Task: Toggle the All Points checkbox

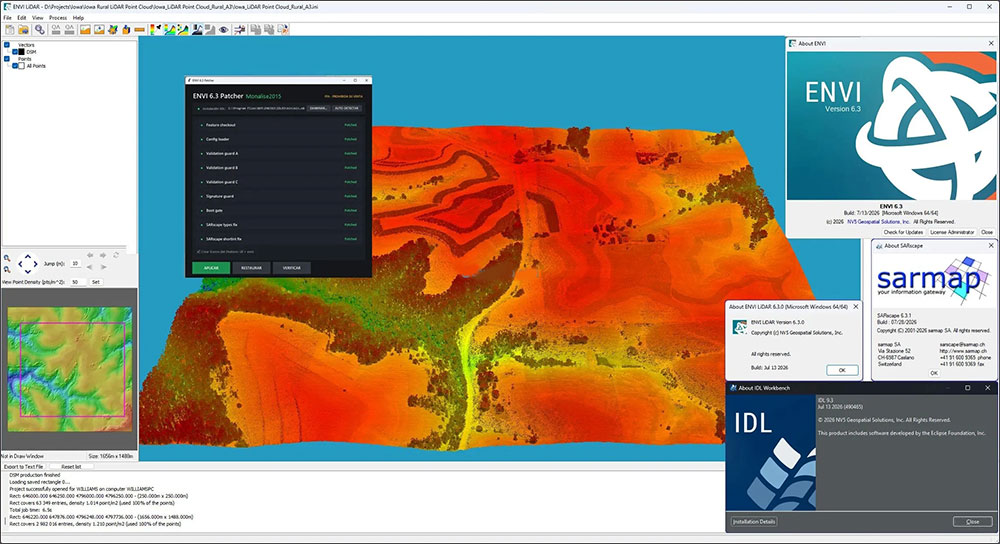Action: [15, 66]
